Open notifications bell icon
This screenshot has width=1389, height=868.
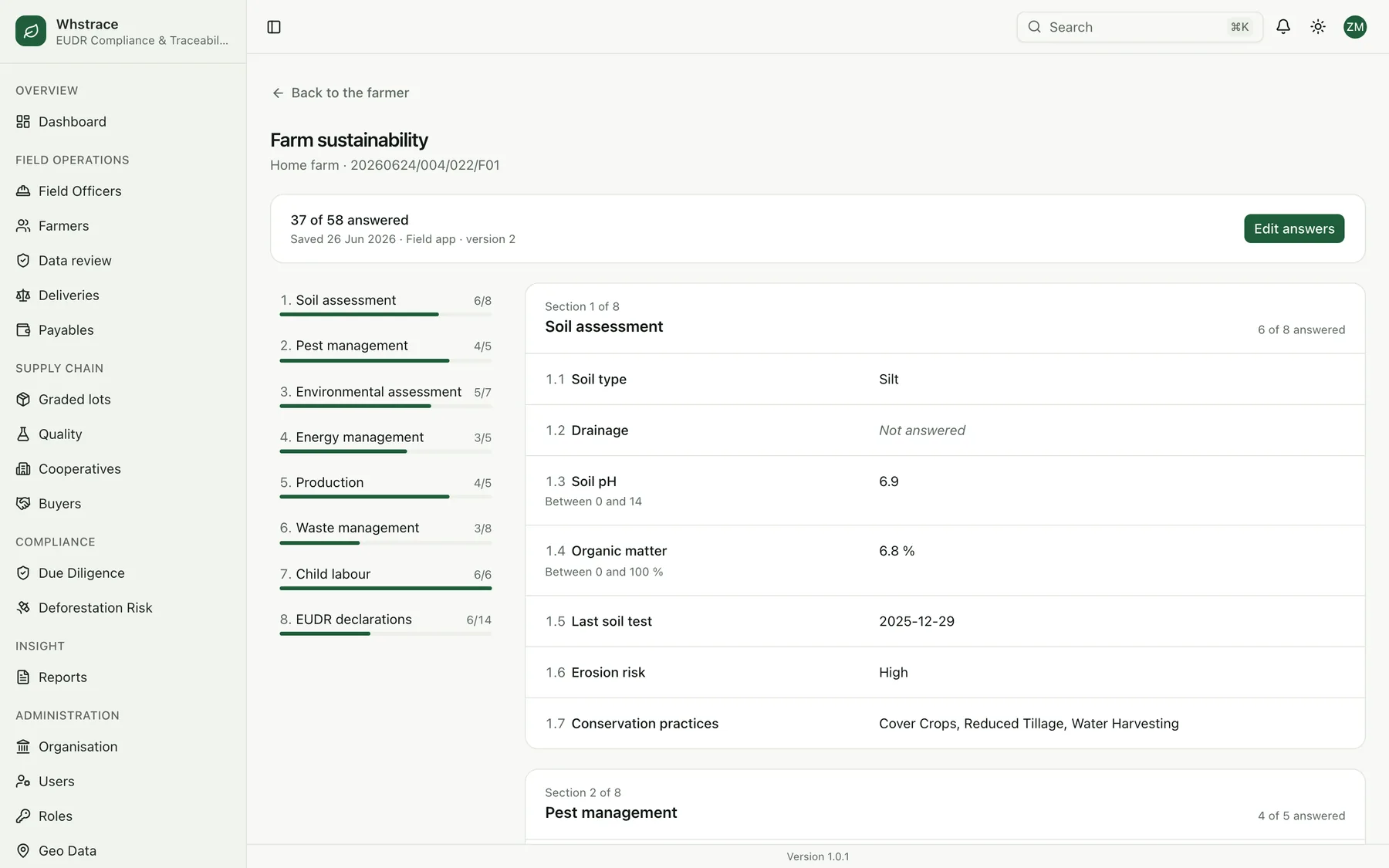point(1283,27)
